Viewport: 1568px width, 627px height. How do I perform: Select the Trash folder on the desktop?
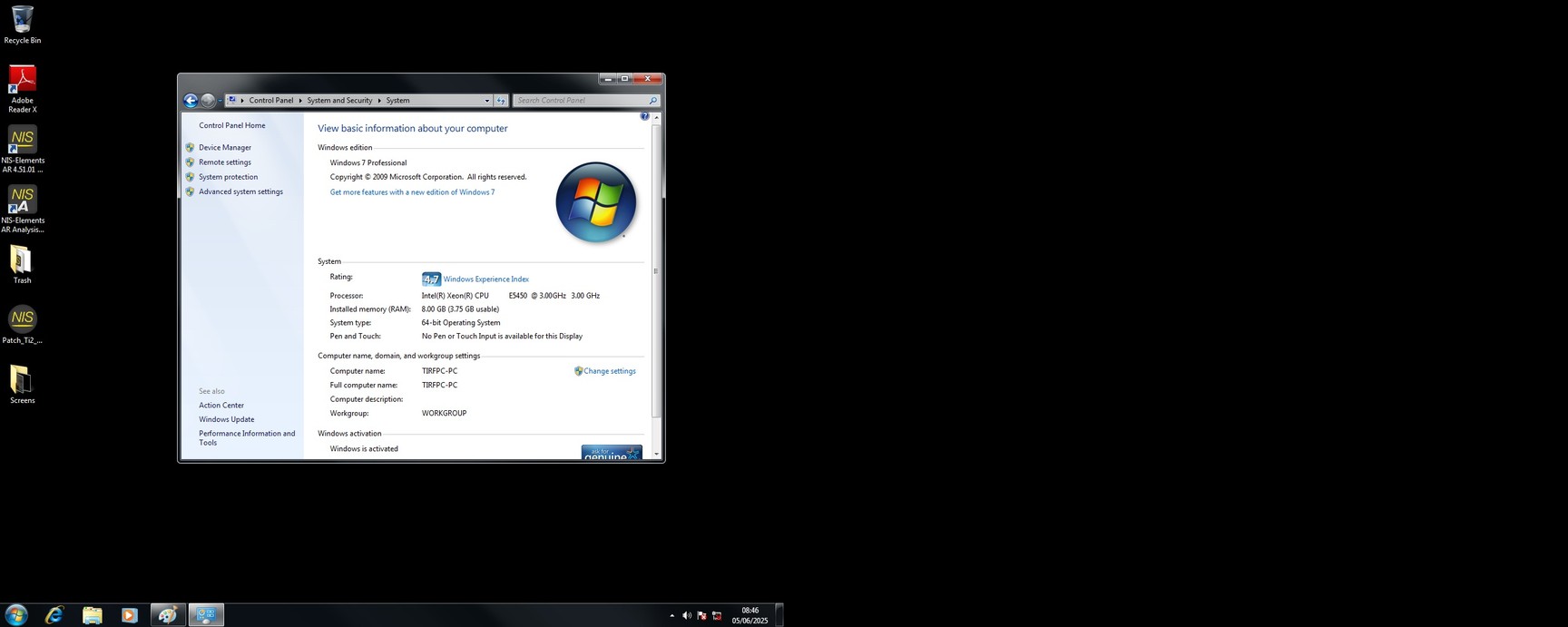[x=22, y=265]
